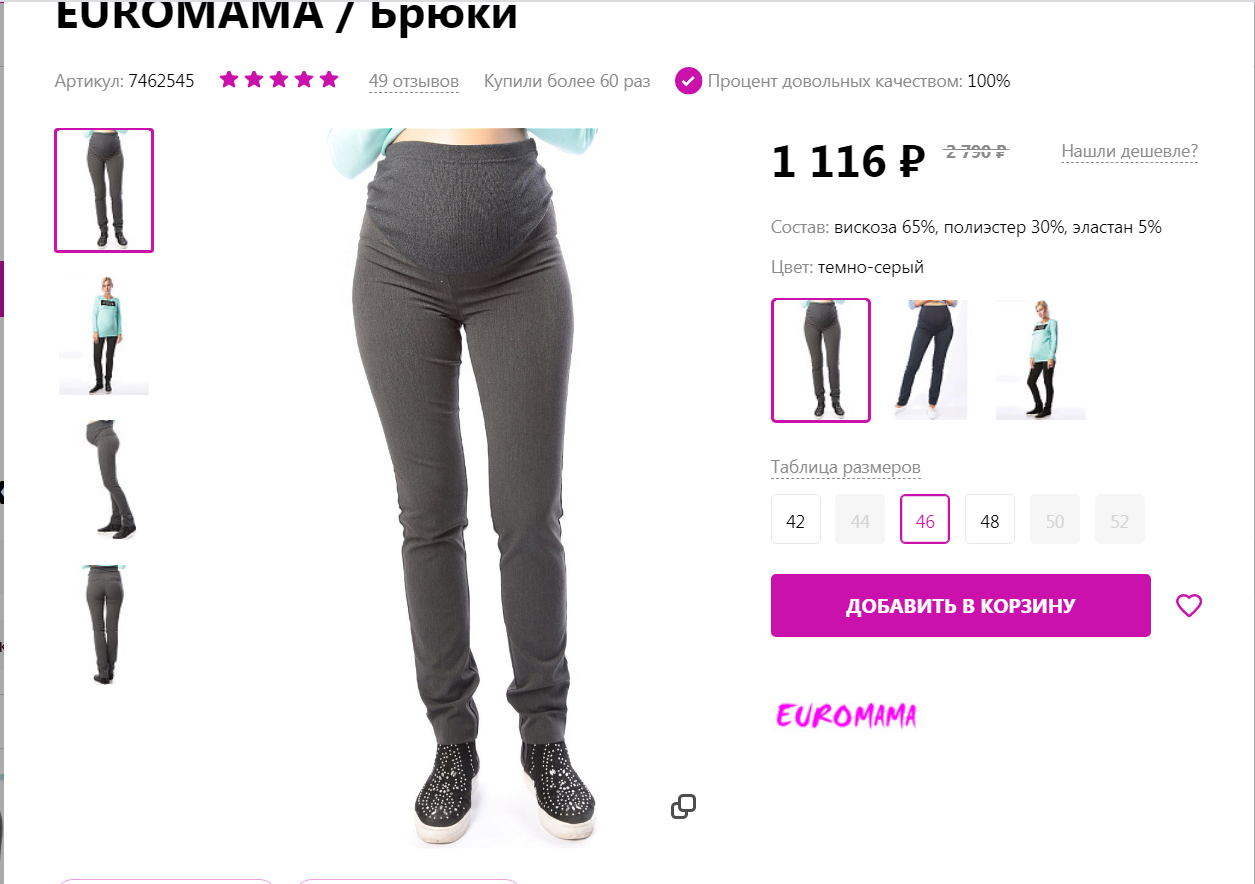Screen dimensions: 1255x884
Task: Show the back view pants thumbnail
Action: pos(104,625)
